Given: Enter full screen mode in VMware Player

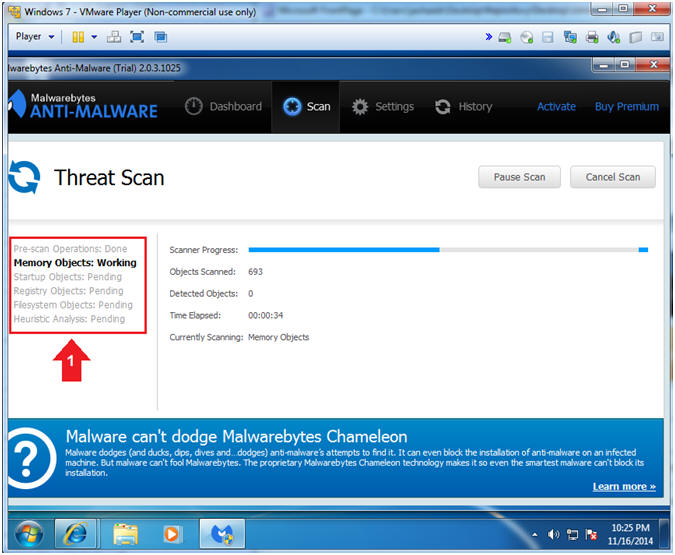Looking at the screenshot, I should (137, 37).
